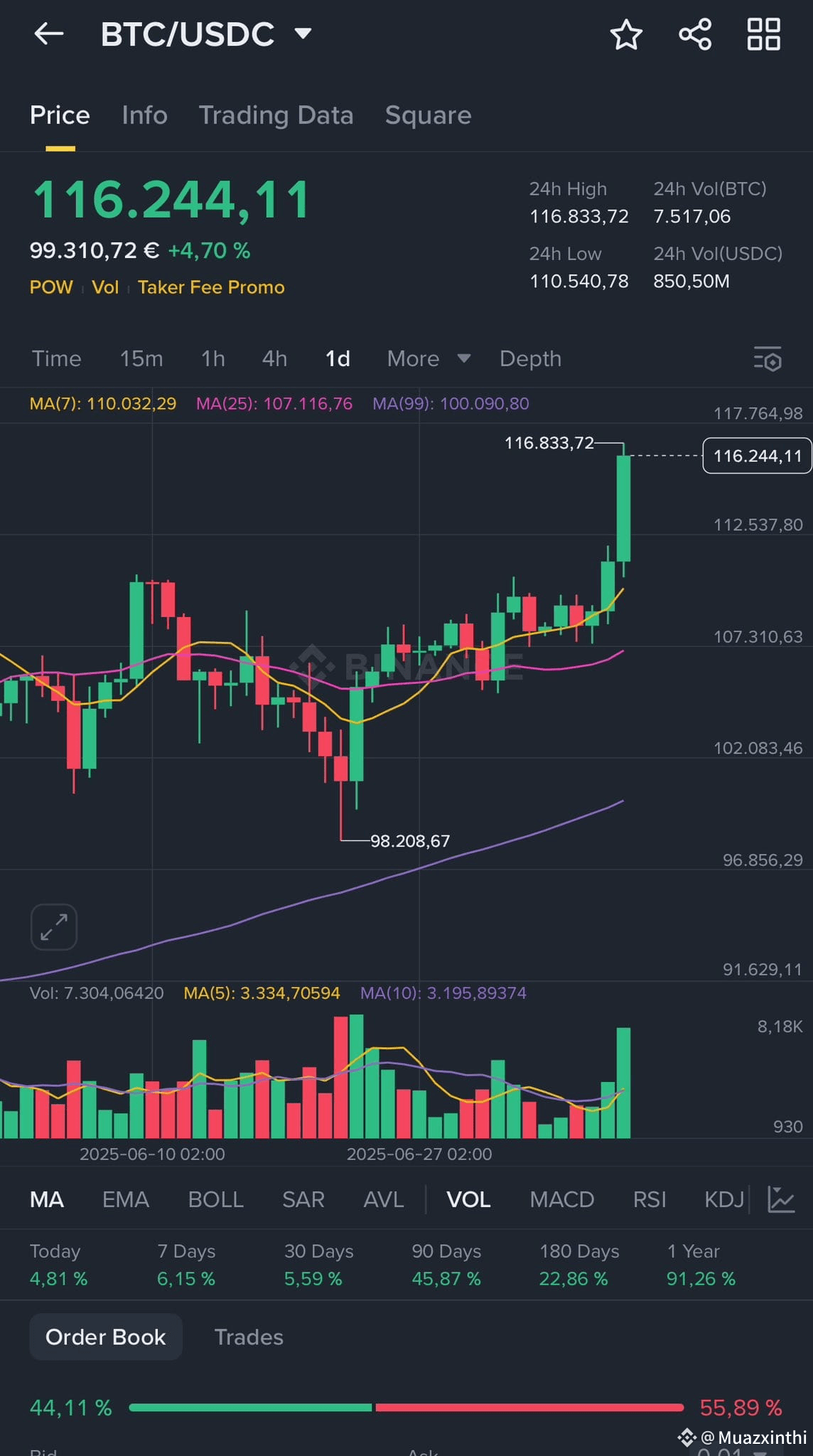The width and height of the screenshot is (813, 1456).
Task: Tap 24h Low value 110.540,78
Action: click(x=578, y=281)
